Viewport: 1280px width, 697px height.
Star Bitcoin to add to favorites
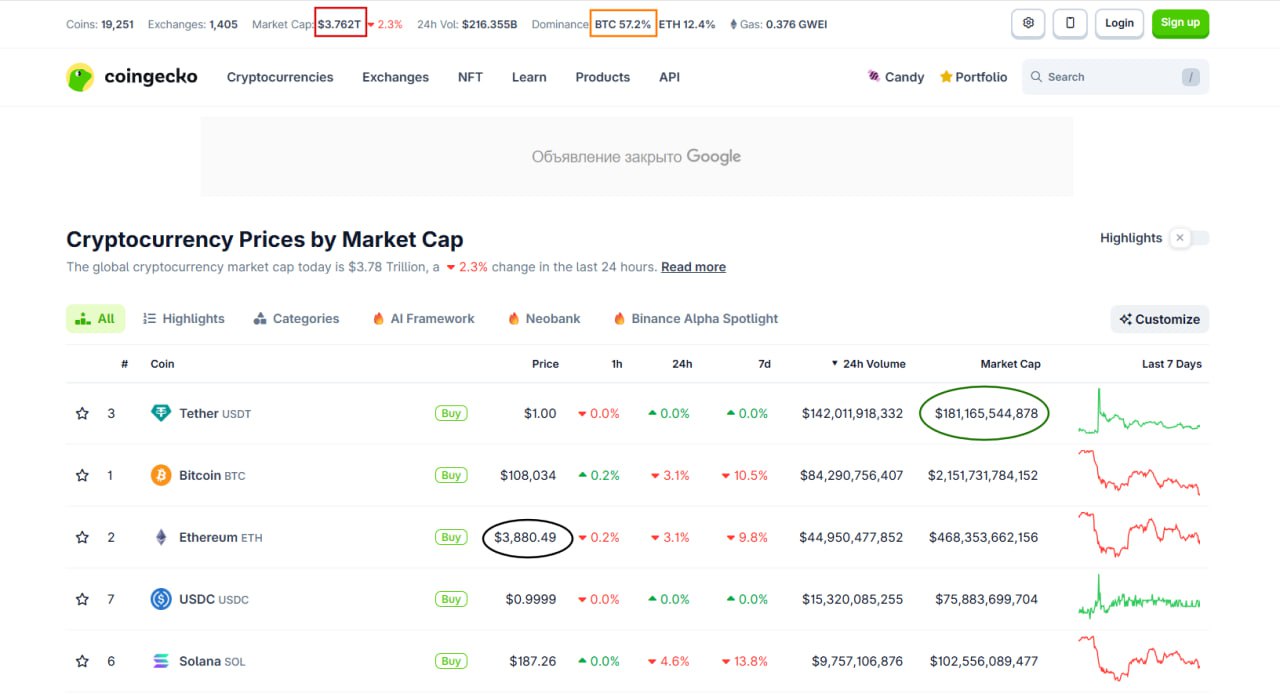coord(83,475)
